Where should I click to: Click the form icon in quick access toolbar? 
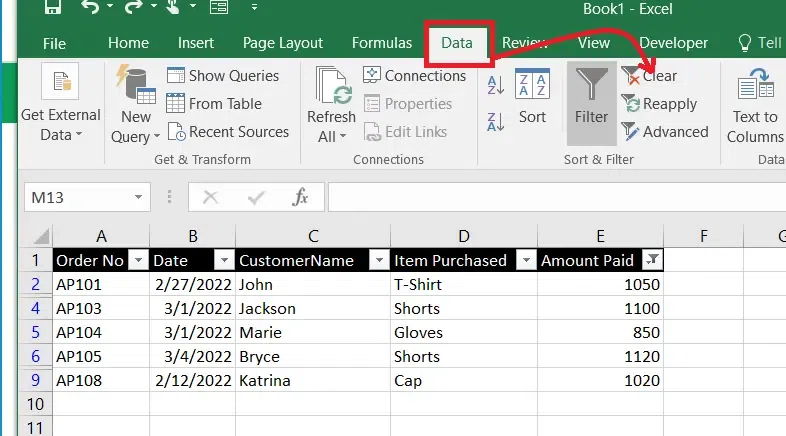[219, 7]
